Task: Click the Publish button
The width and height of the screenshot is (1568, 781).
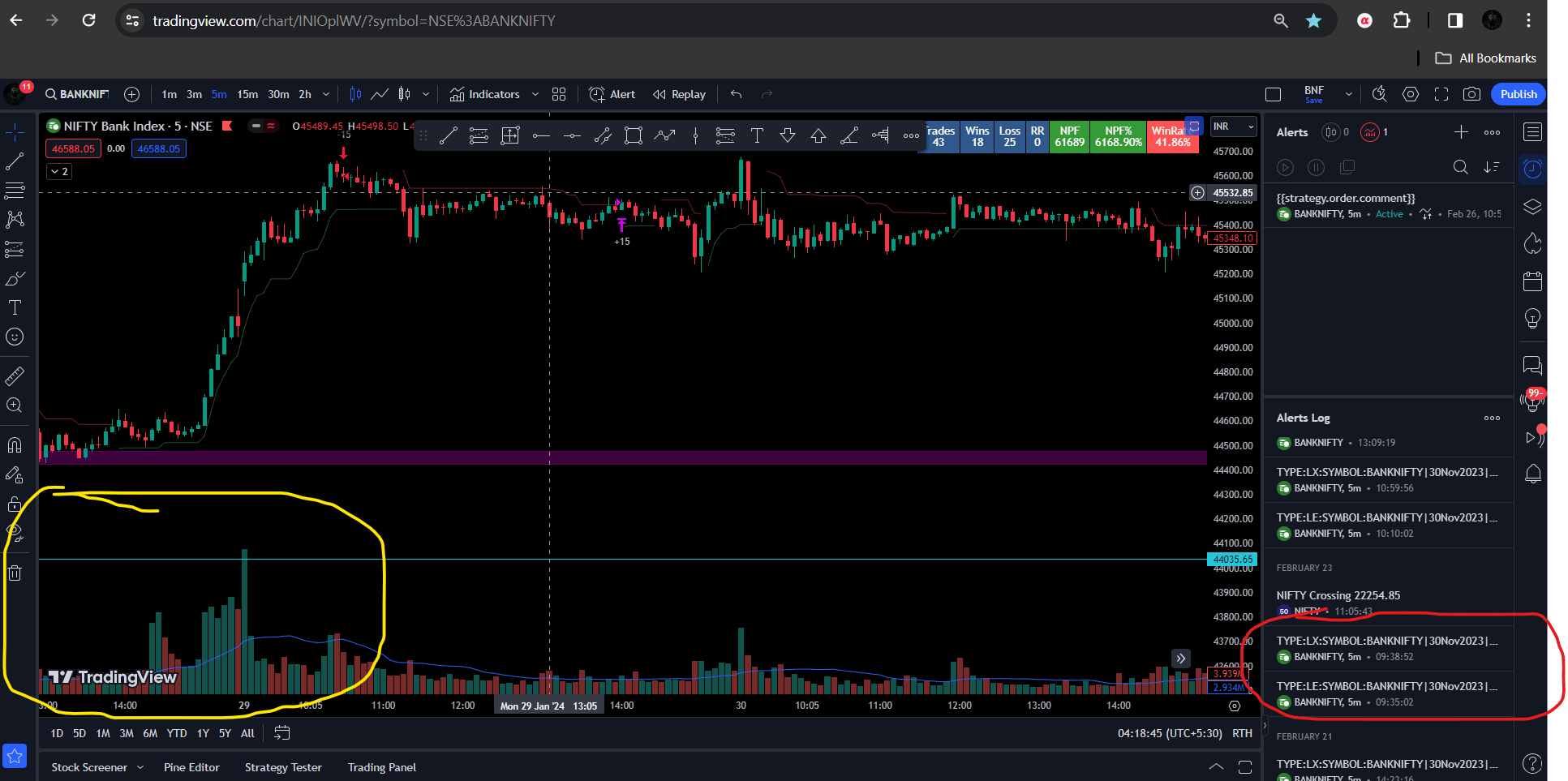Action: pos(1519,94)
